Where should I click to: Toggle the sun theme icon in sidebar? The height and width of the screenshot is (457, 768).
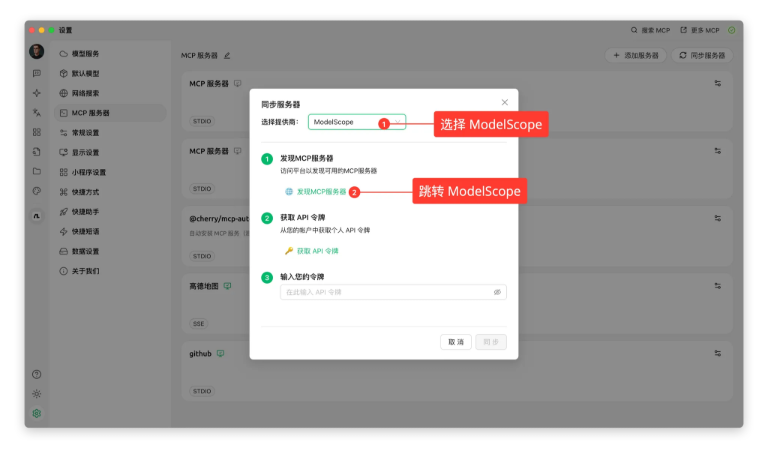coord(37,394)
